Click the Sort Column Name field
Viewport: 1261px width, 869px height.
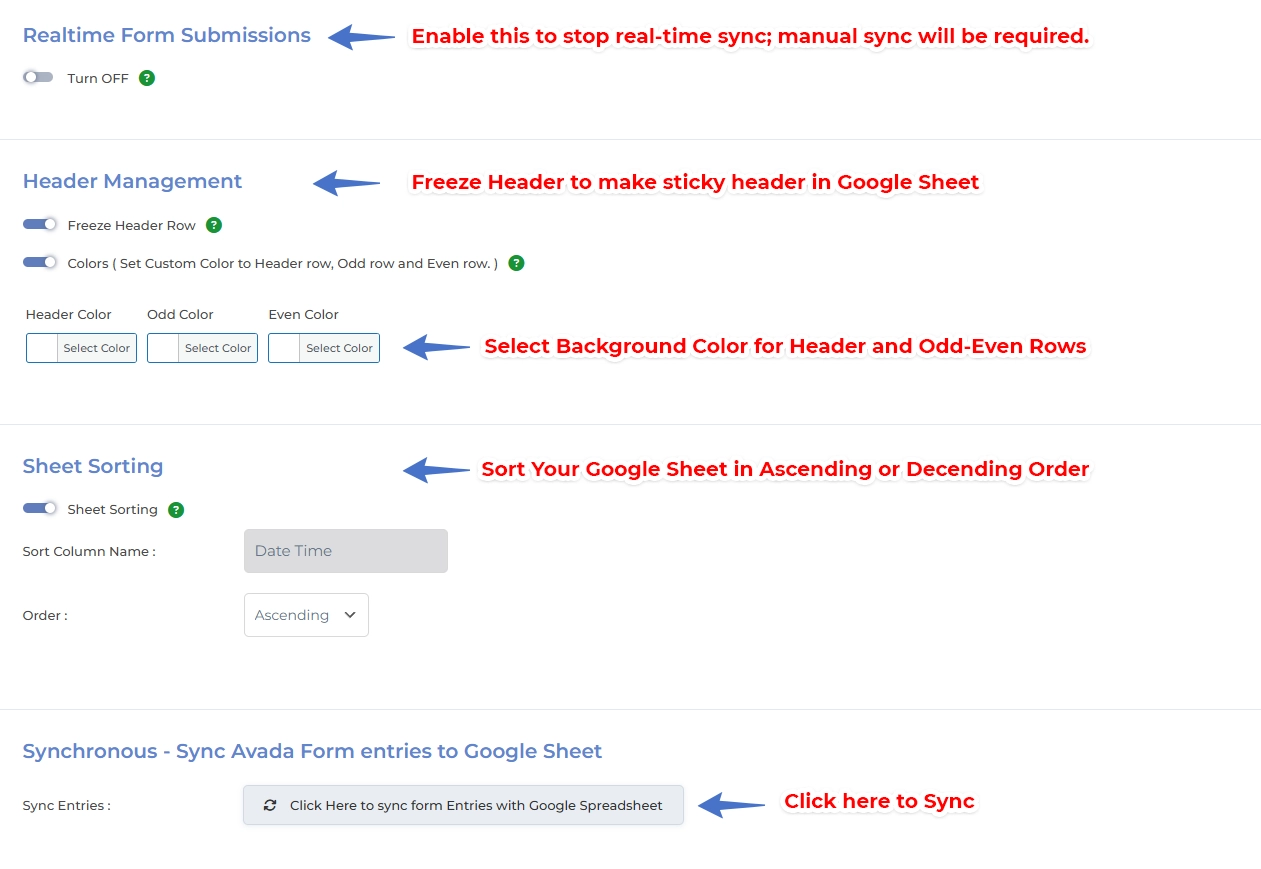coord(345,551)
